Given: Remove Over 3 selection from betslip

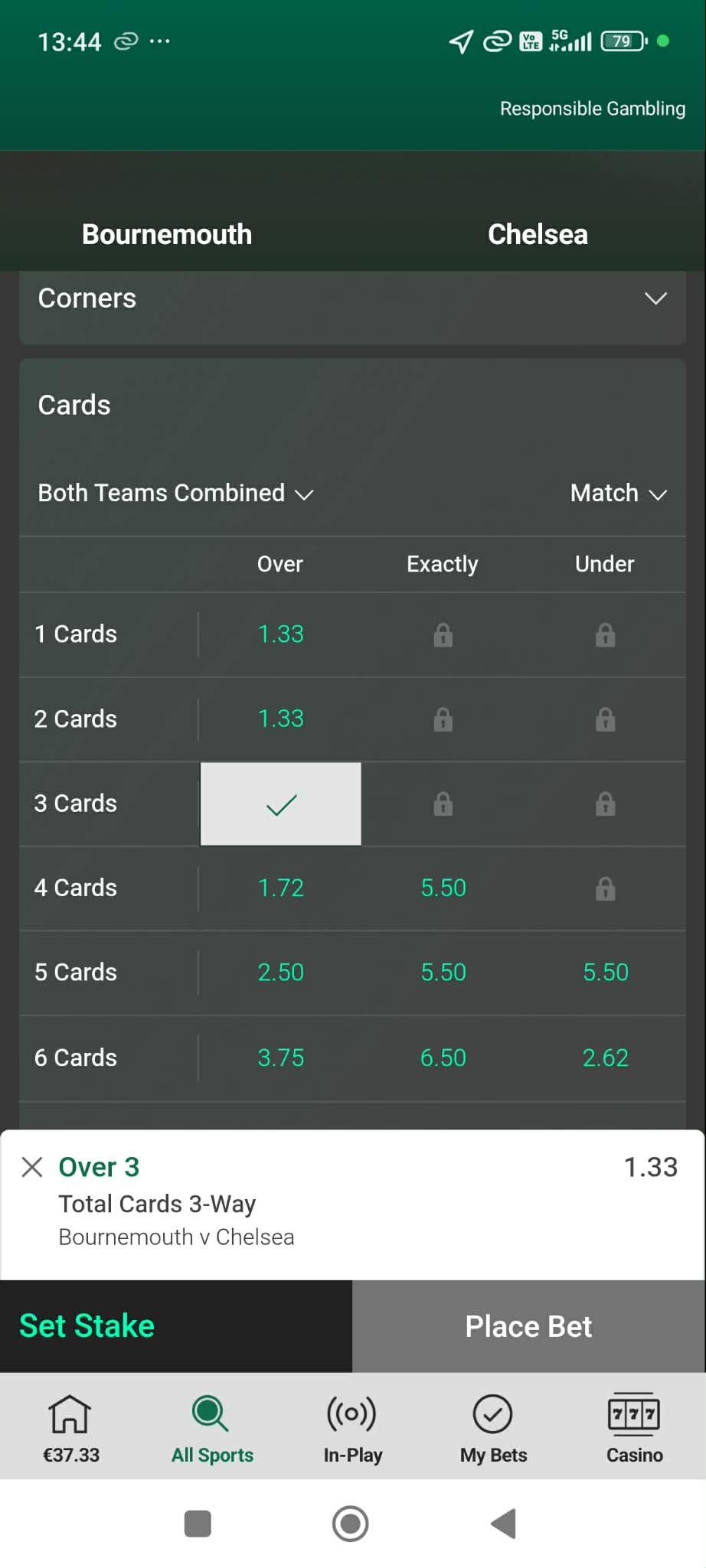Looking at the screenshot, I should [32, 1167].
